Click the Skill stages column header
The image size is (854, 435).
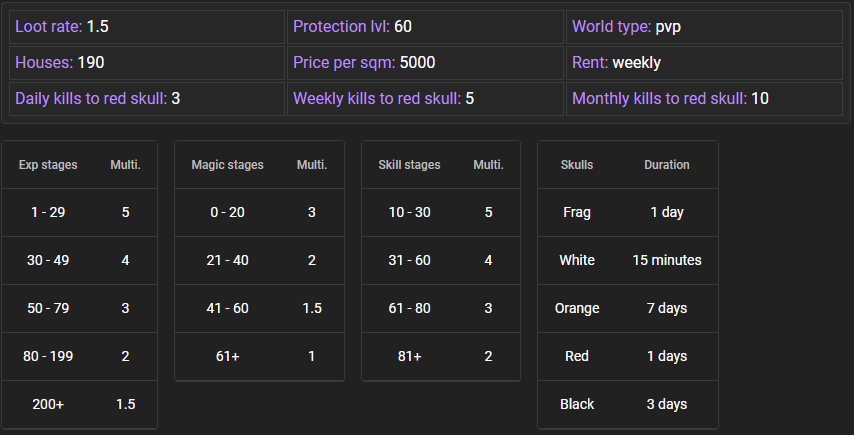pyautogui.click(x=409, y=165)
